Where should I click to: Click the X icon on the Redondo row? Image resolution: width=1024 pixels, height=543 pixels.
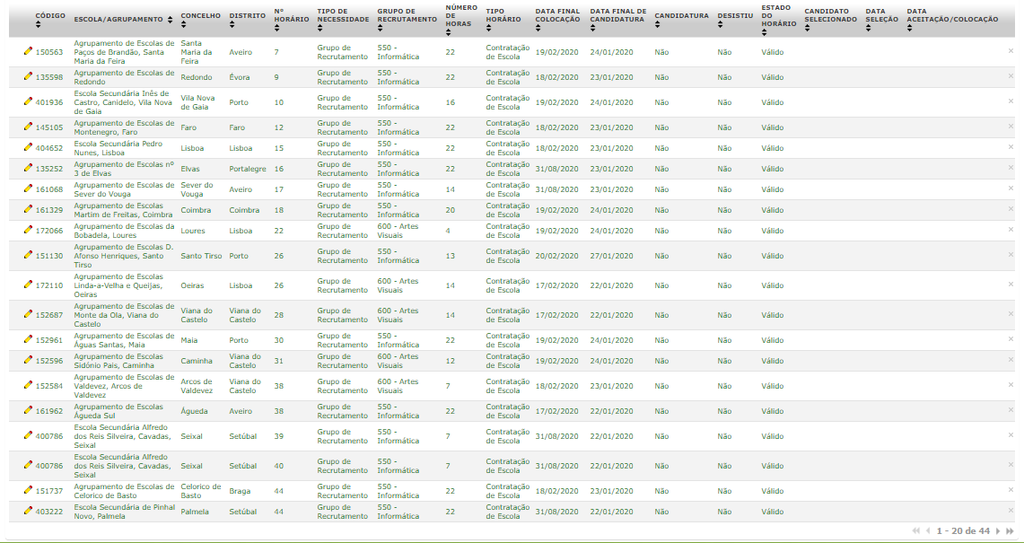pos(1010,77)
